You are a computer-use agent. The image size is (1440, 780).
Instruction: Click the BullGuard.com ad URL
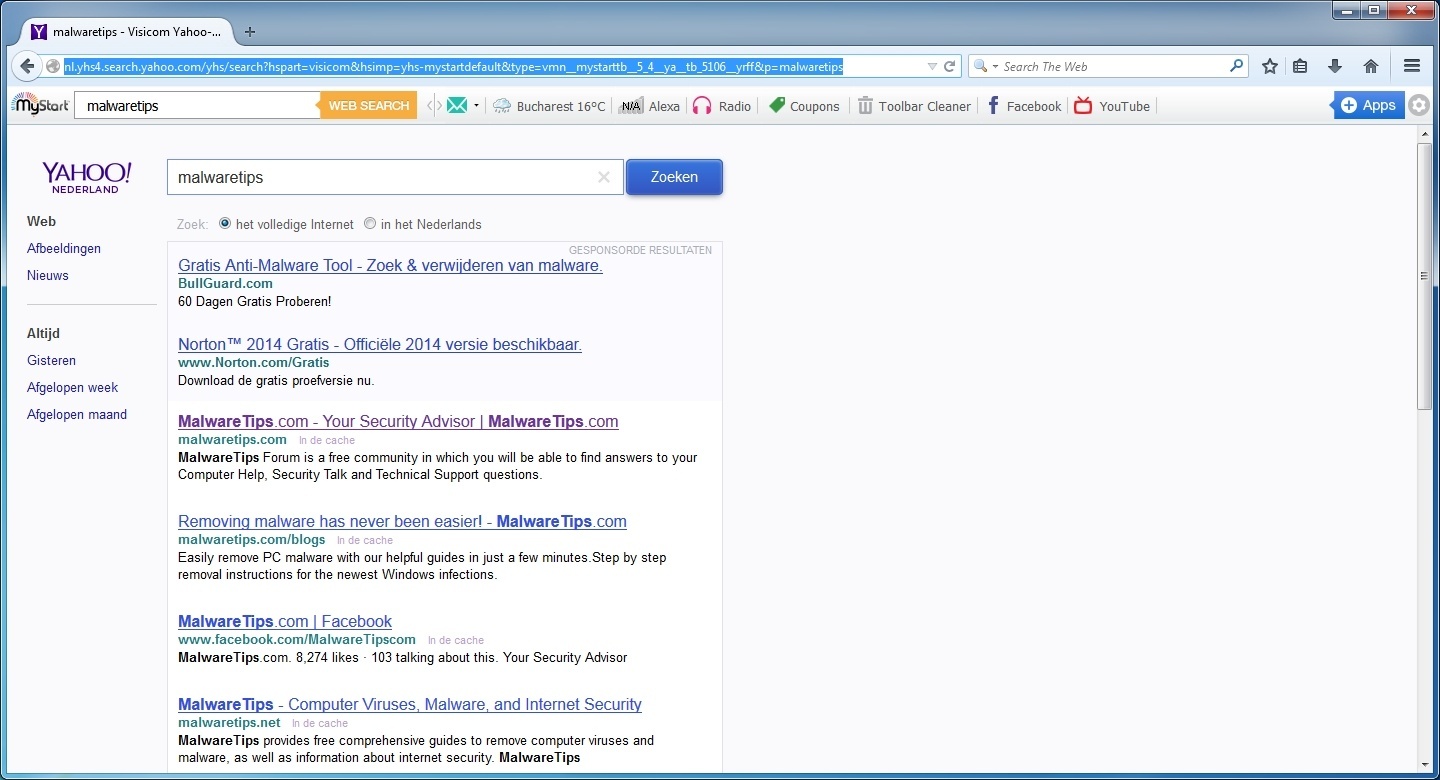pos(225,283)
